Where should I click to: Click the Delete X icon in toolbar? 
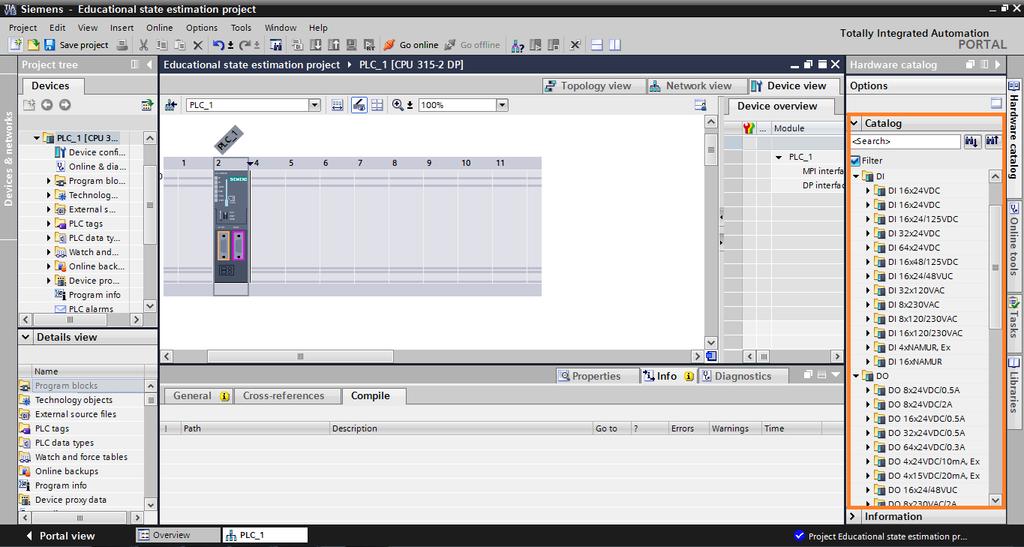198,45
